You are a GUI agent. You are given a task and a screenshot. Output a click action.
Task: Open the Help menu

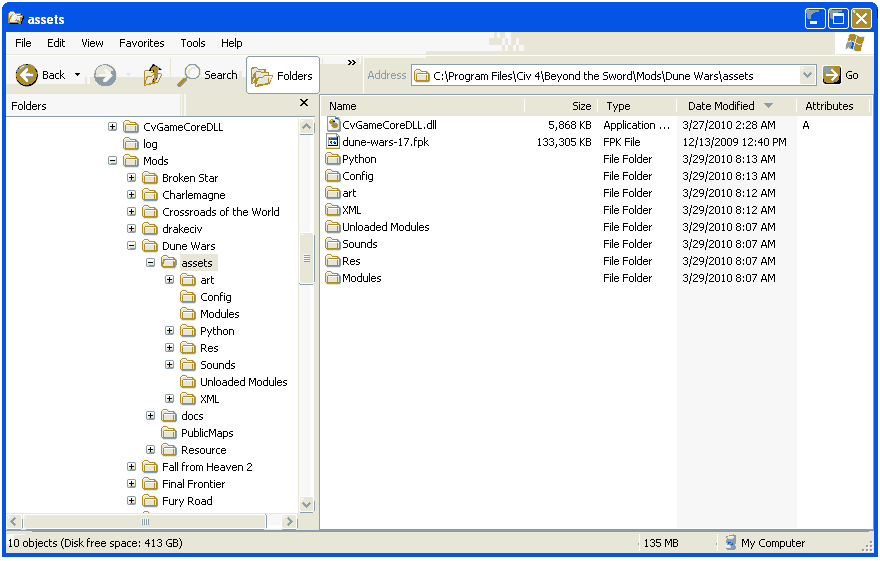pos(231,43)
